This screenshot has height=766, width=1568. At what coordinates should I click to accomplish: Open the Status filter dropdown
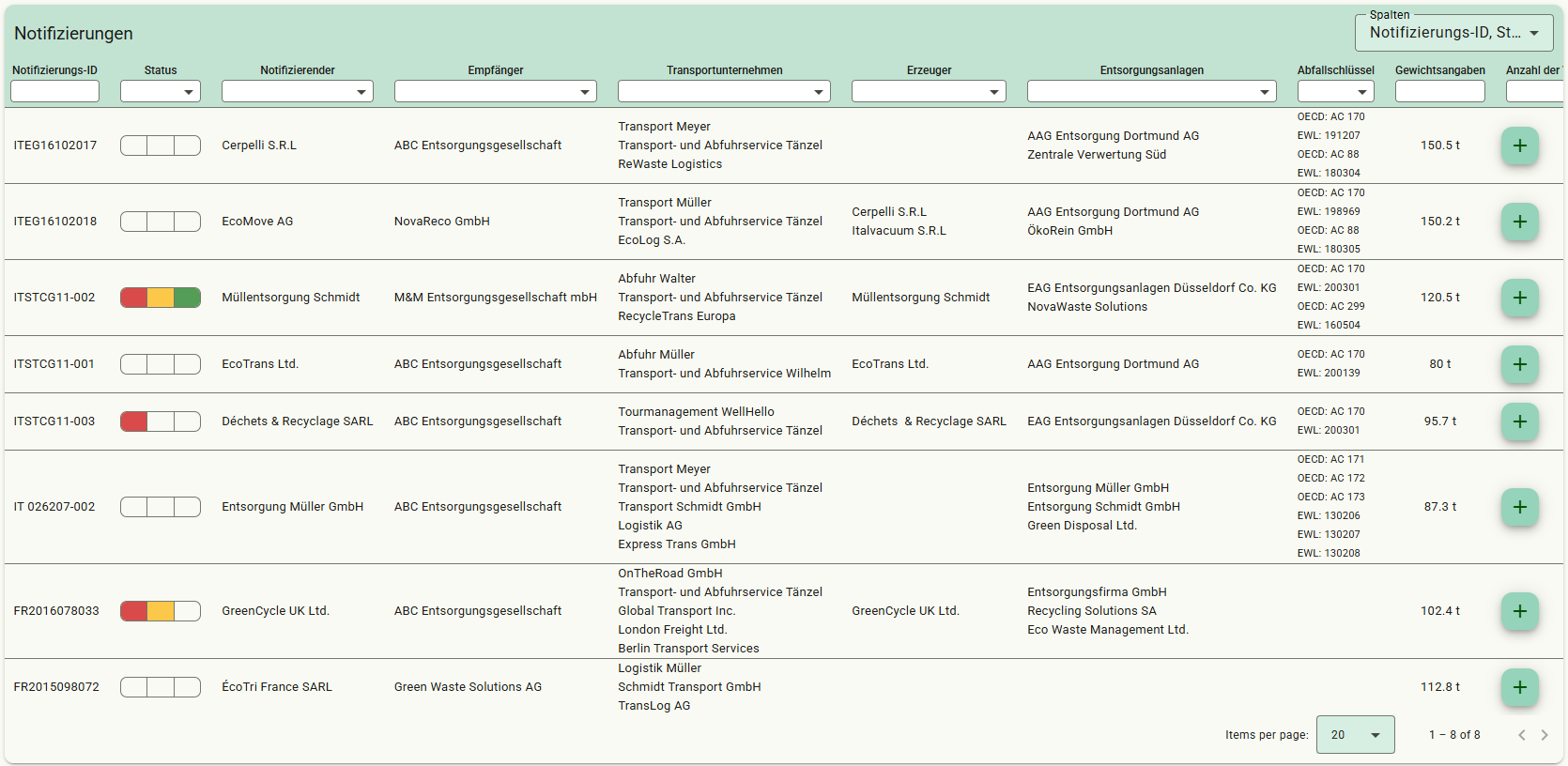[161, 91]
